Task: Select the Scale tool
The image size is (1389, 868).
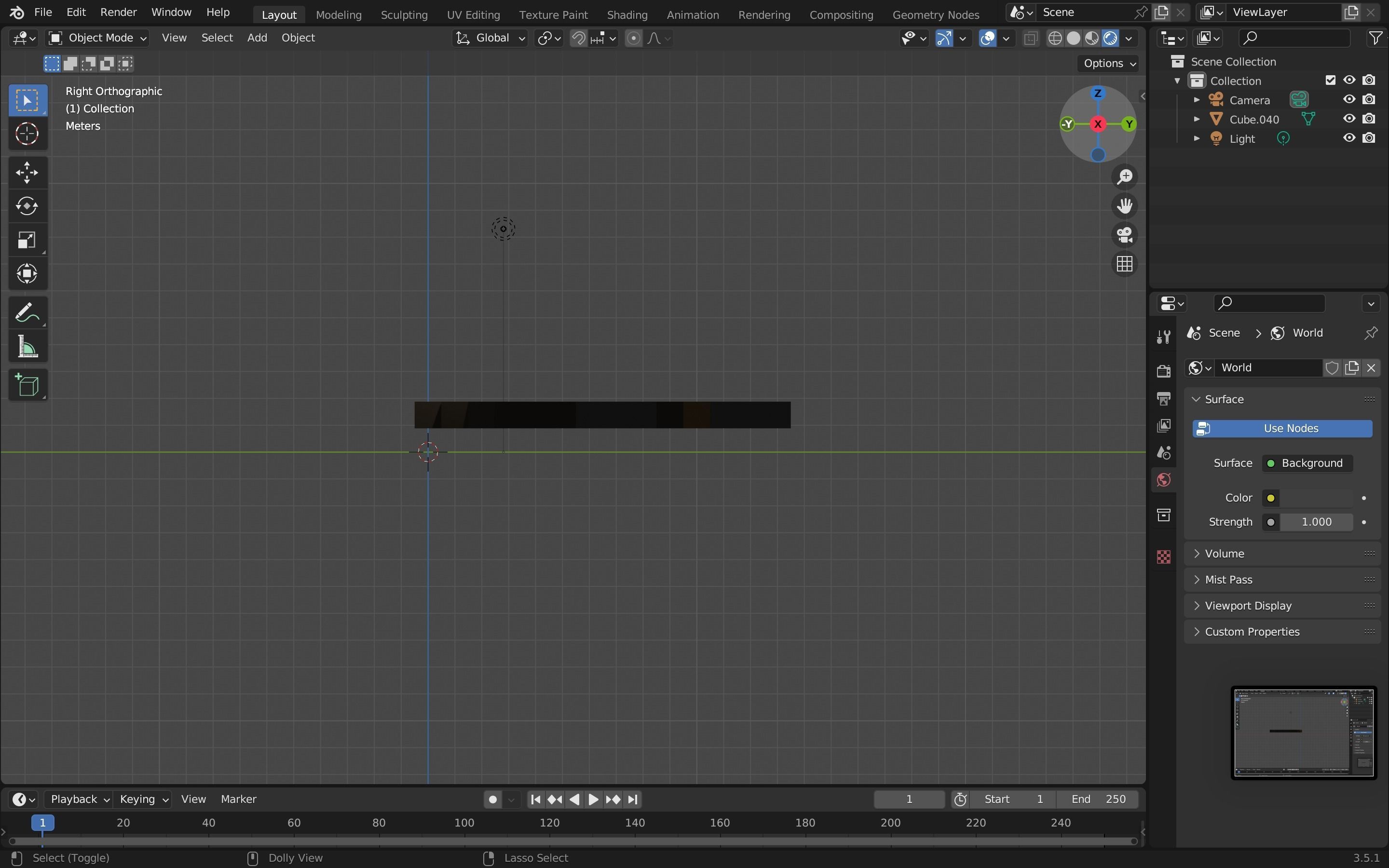Action: pos(27,240)
